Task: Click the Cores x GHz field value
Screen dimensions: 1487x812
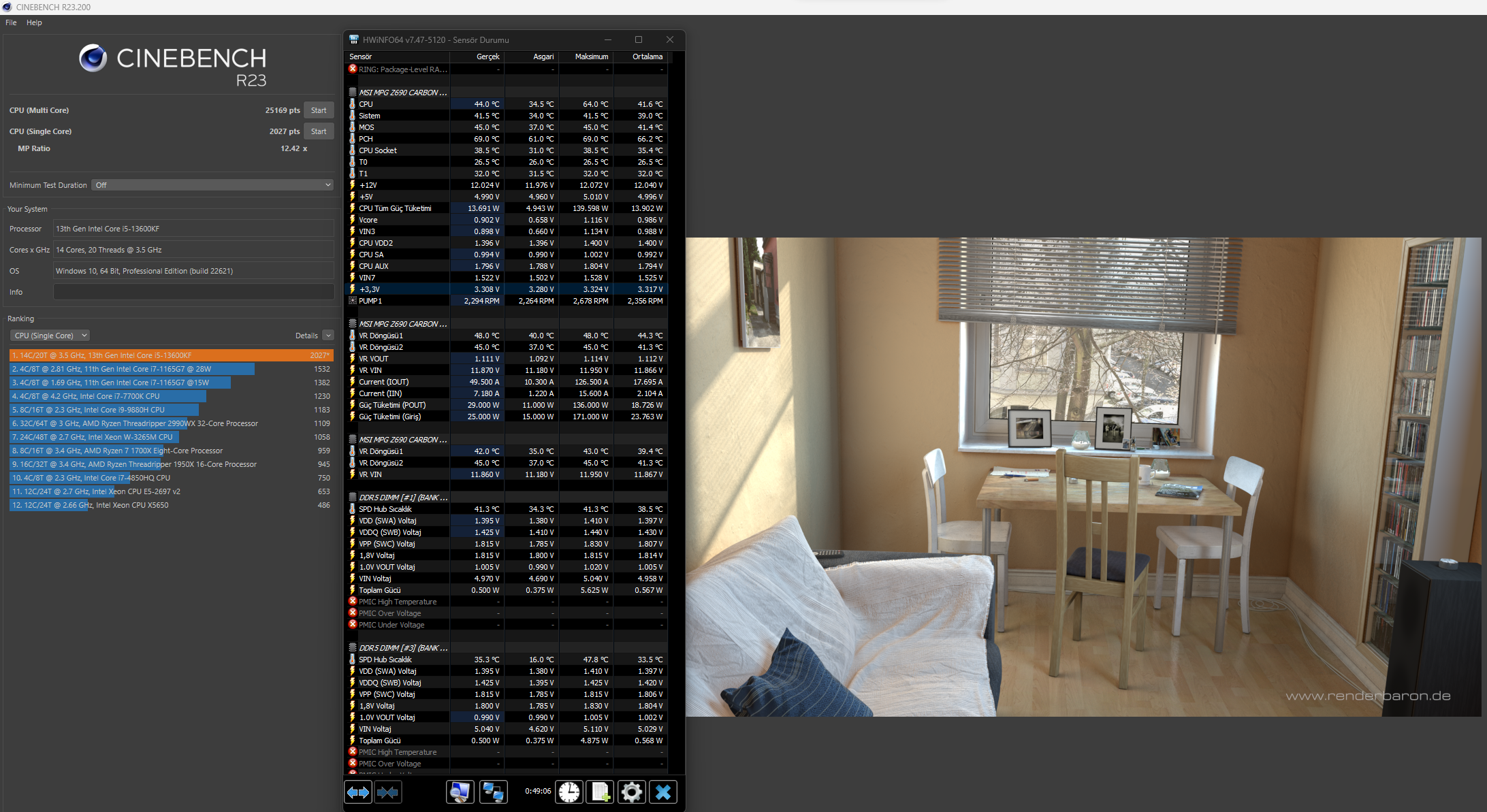Action: coord(193,250)
